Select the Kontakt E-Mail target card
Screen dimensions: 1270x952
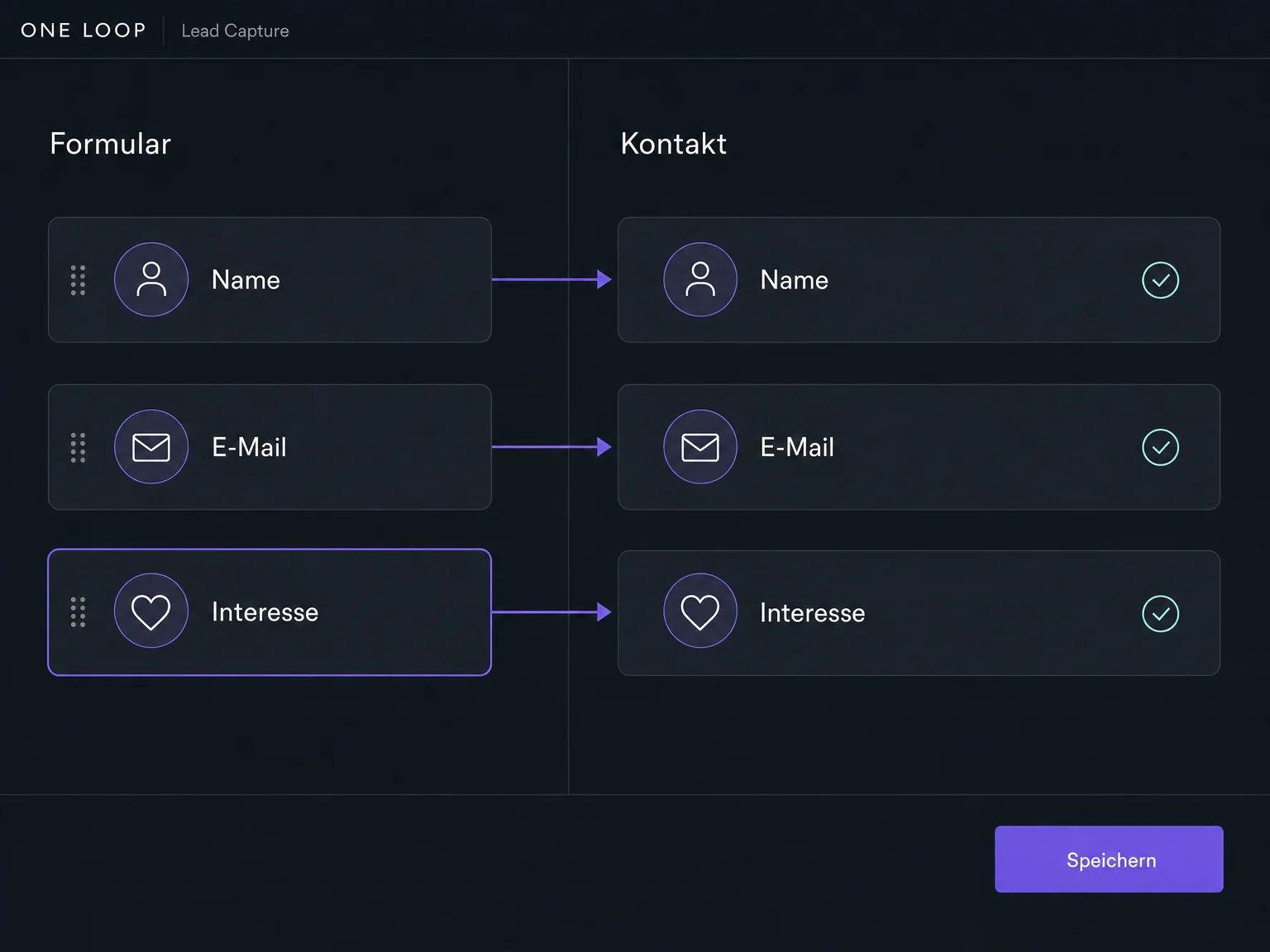pyautogui.click(x=919, y=447)
